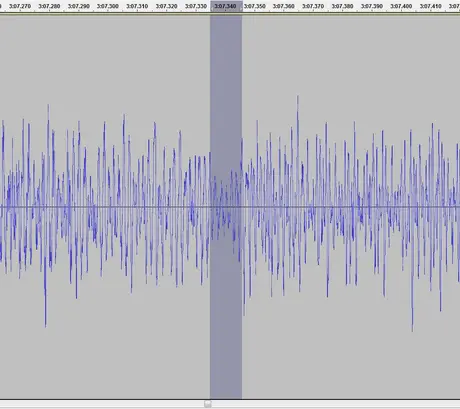
Task: Click the horizontal scrollbar thumb below the waveform
Action: pos(208,404)
